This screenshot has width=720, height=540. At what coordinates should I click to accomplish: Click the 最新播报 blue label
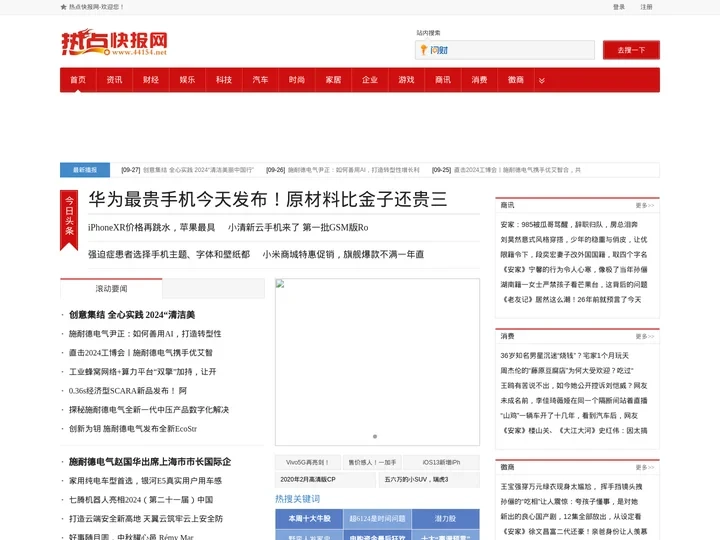click(x=85, y=170)
